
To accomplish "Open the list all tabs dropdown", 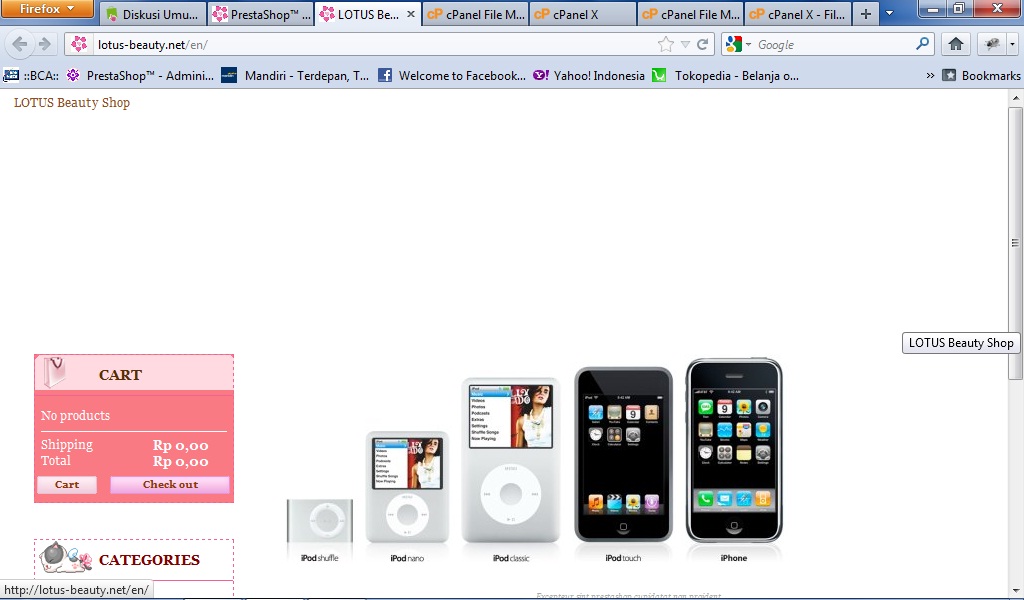I will 889,14.
